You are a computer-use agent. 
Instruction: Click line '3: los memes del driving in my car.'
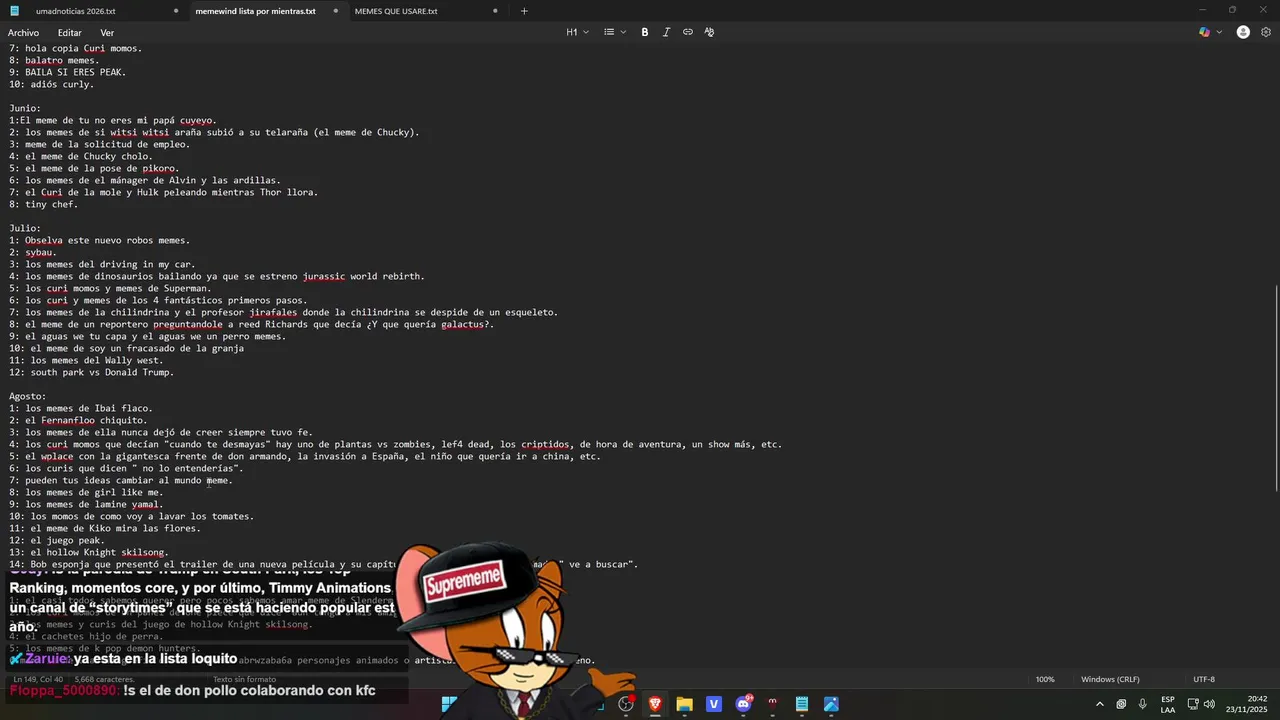click(x=102, y=264)
